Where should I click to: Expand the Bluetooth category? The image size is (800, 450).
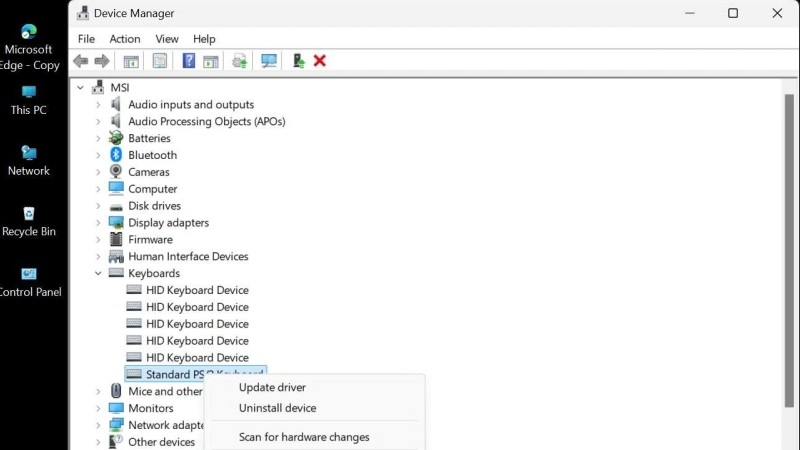(x=98, y=155)
